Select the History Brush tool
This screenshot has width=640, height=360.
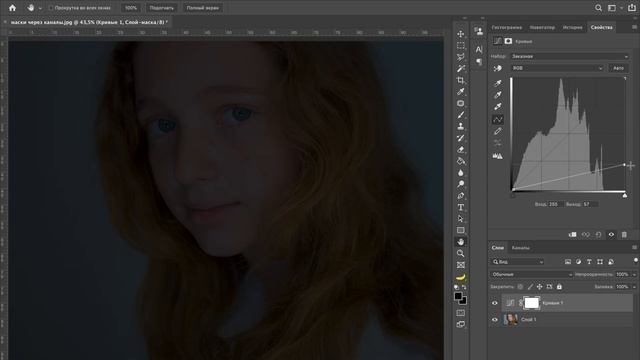pyautogui.click(x=460, y=138)
